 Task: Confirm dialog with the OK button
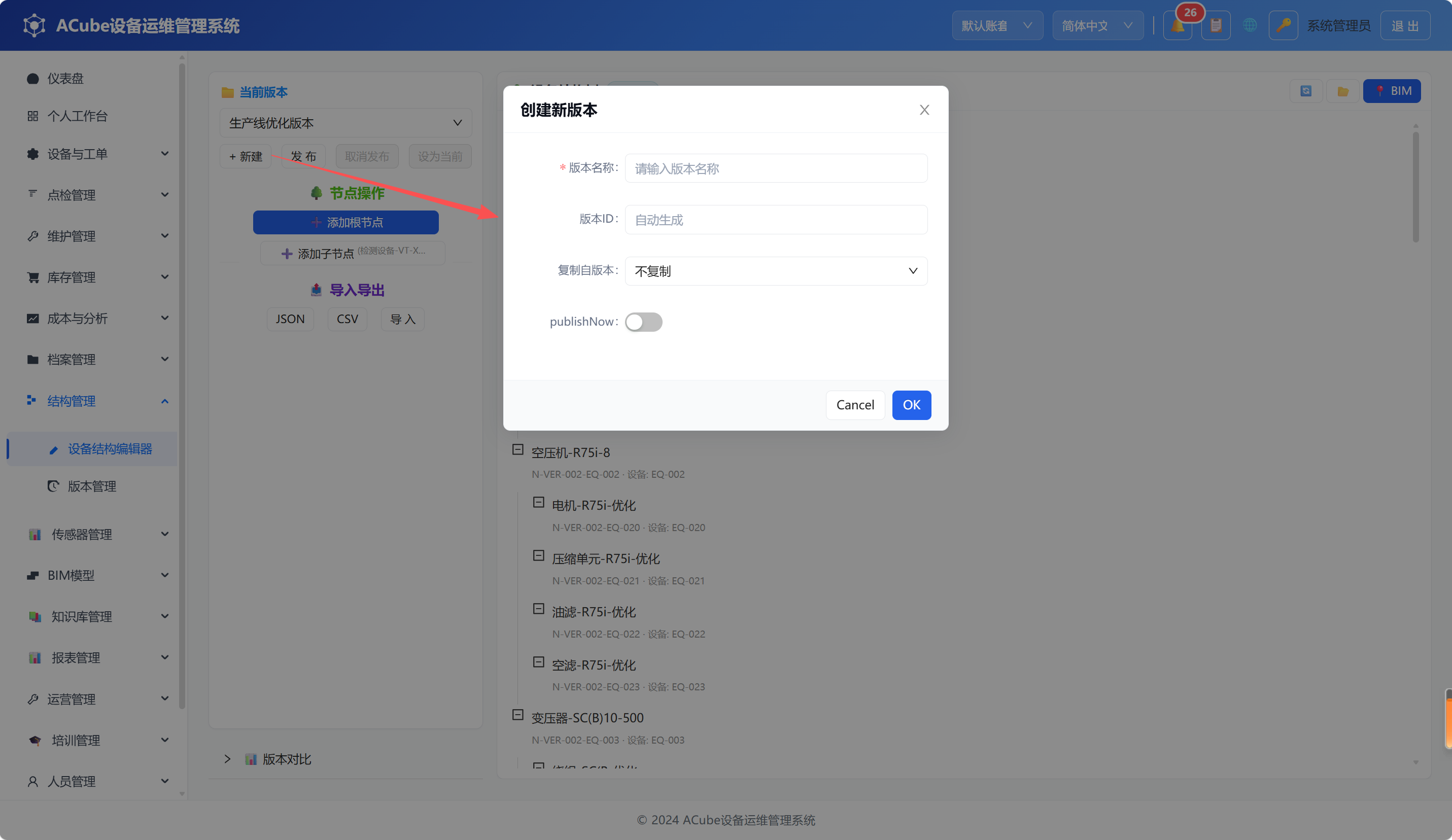(911, 405)
